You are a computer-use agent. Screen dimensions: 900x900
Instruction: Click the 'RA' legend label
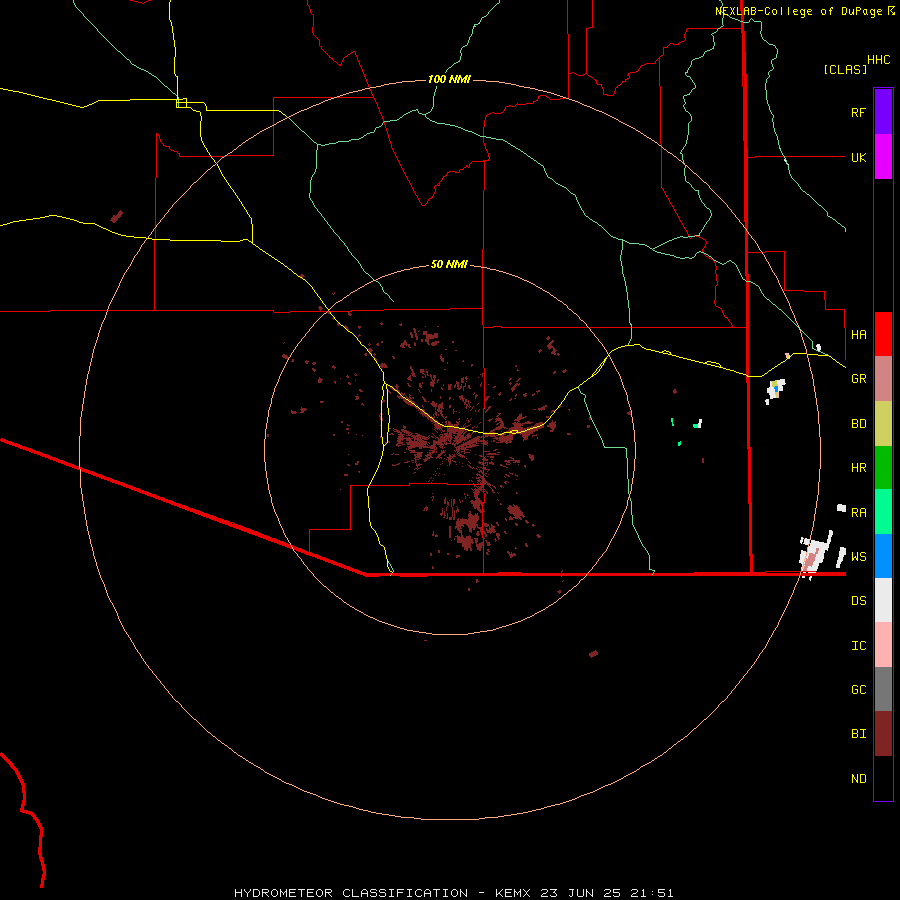tap(858, 513)
